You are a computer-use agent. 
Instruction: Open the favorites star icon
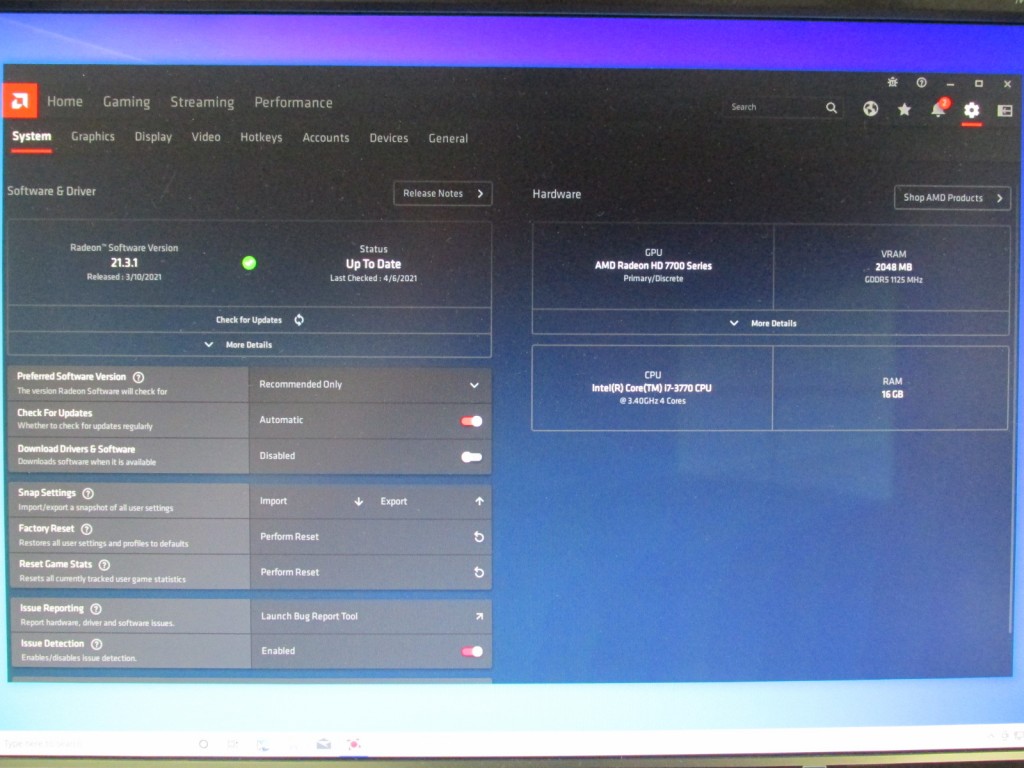pos(904,110)
